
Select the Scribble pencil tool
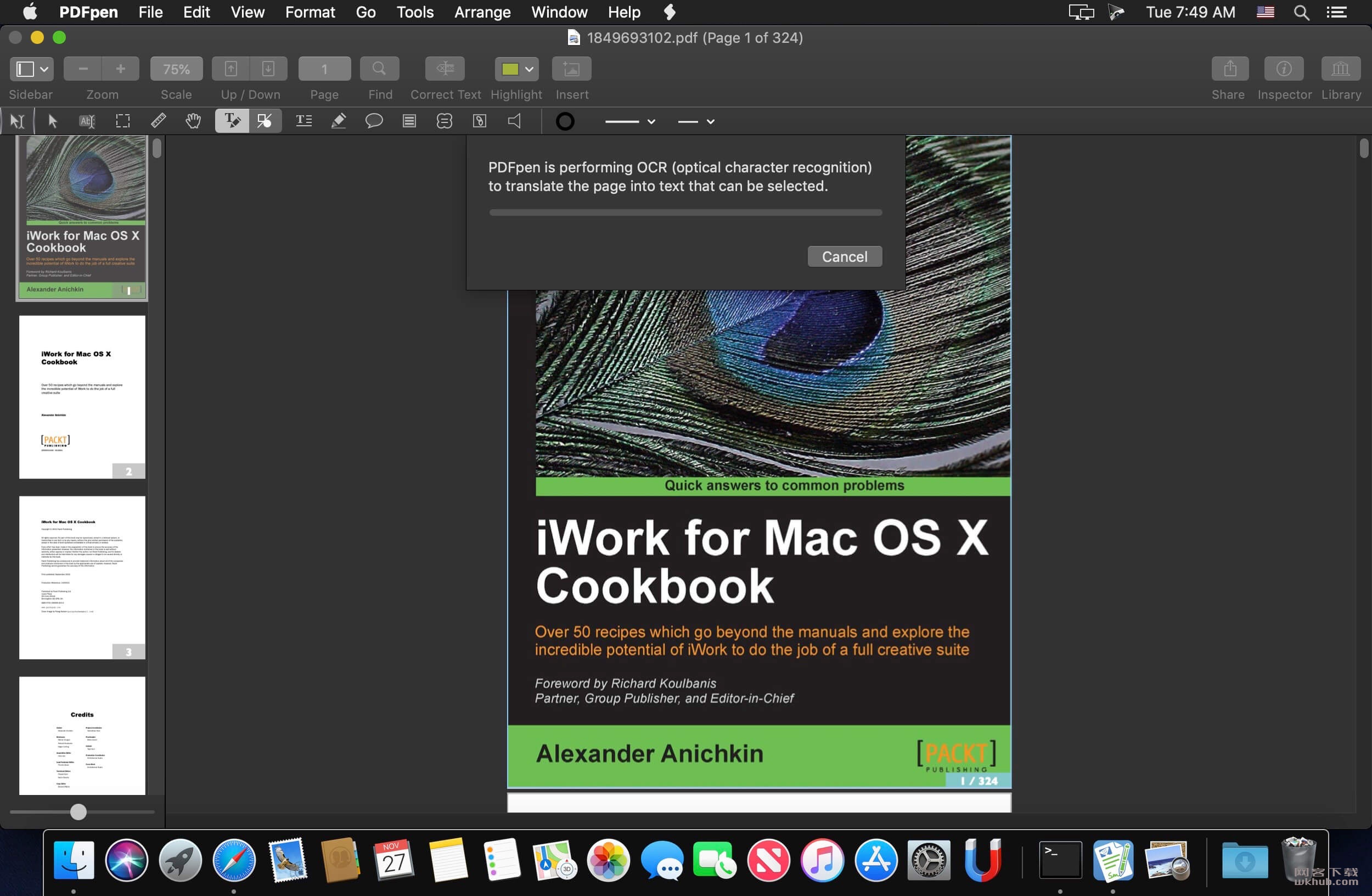pyautogui.click(x=339, y=121)
